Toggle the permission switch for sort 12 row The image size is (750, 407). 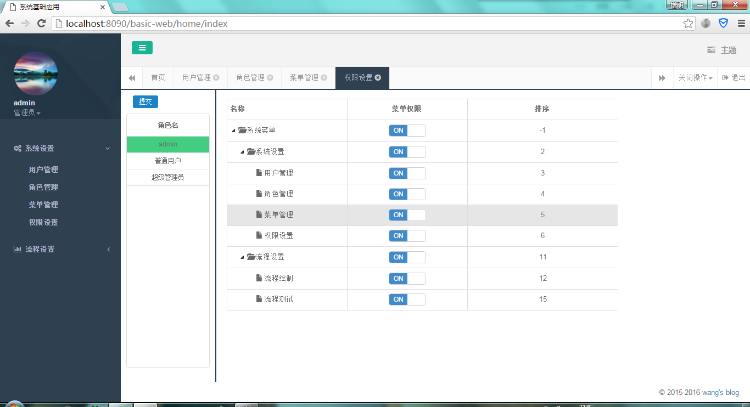coord(407,278)
